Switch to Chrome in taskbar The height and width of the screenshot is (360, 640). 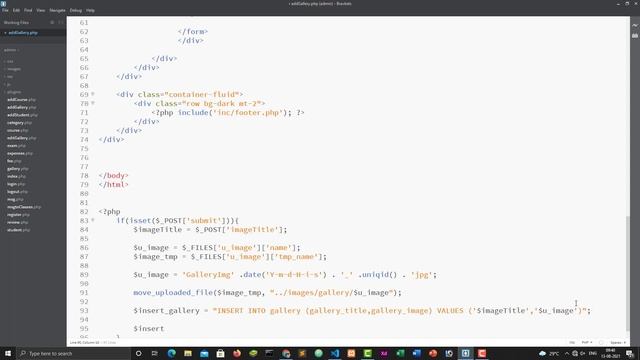(286, 353)
